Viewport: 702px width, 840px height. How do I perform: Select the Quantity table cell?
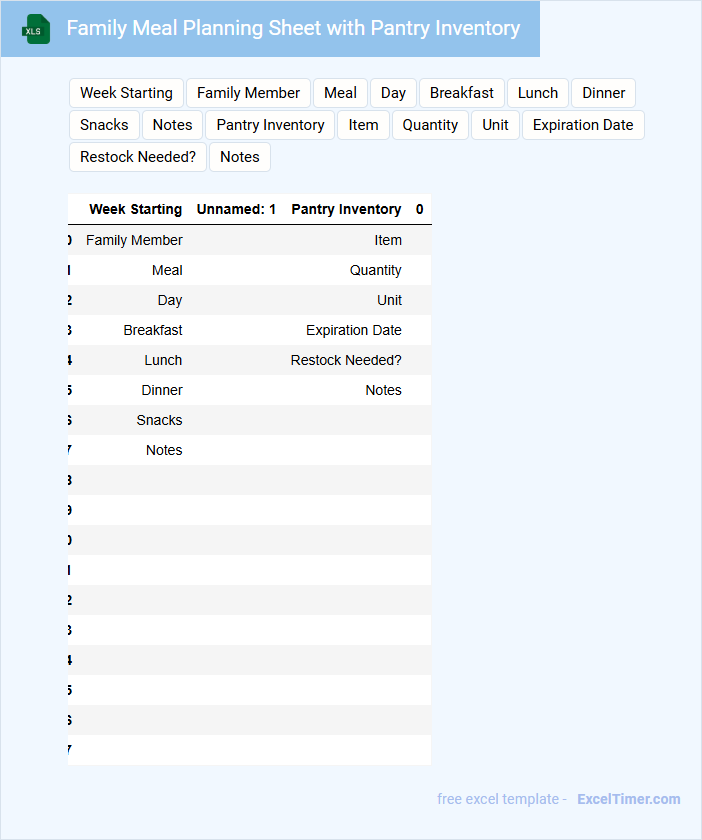pos(376,270)
